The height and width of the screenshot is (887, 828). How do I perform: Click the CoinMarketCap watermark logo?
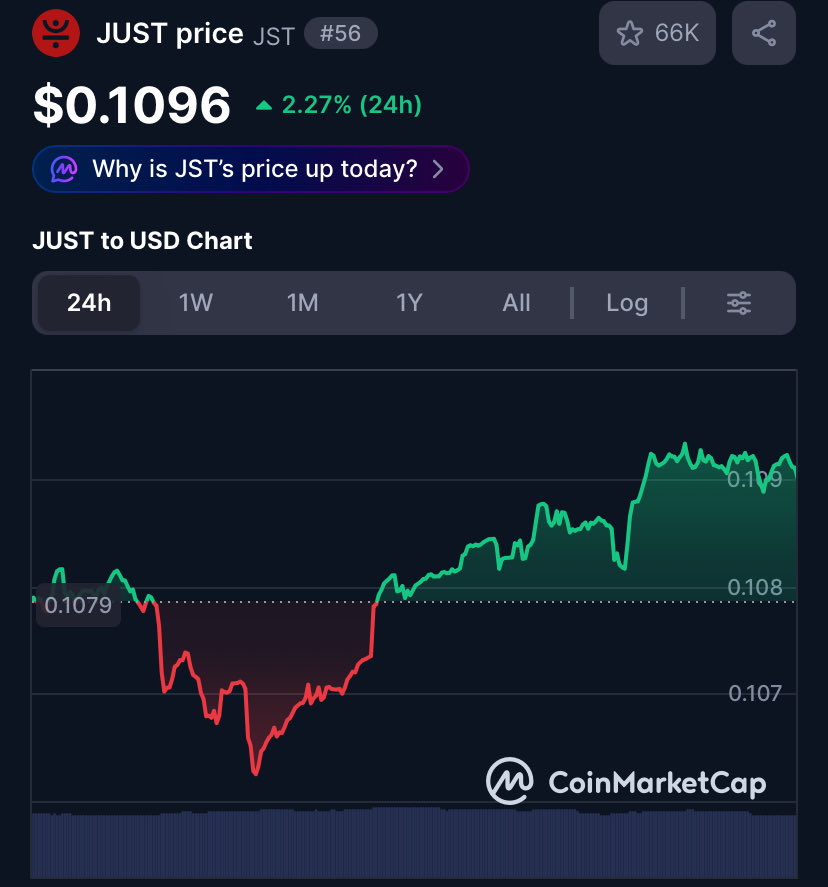coord(626,782)
